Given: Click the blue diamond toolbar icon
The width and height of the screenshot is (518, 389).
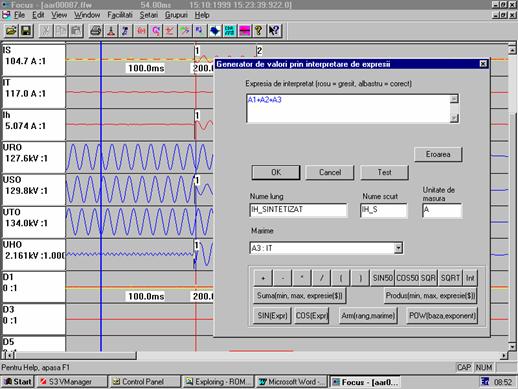Looking at the screenshot, I should [x=215, y=31].
